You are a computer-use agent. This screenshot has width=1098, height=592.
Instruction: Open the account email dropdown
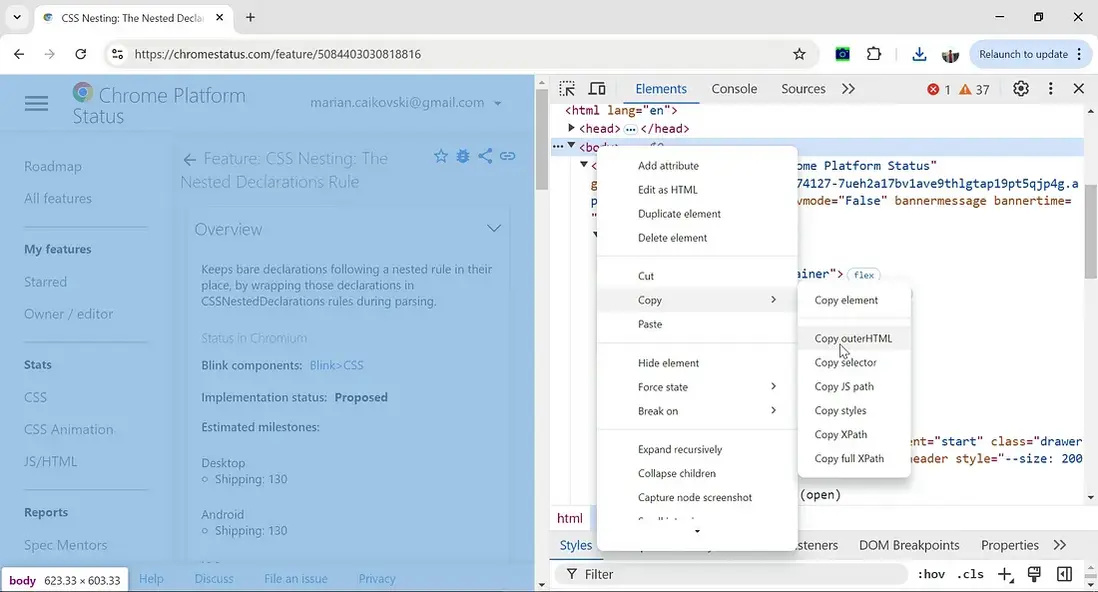[x=406, y=103]
